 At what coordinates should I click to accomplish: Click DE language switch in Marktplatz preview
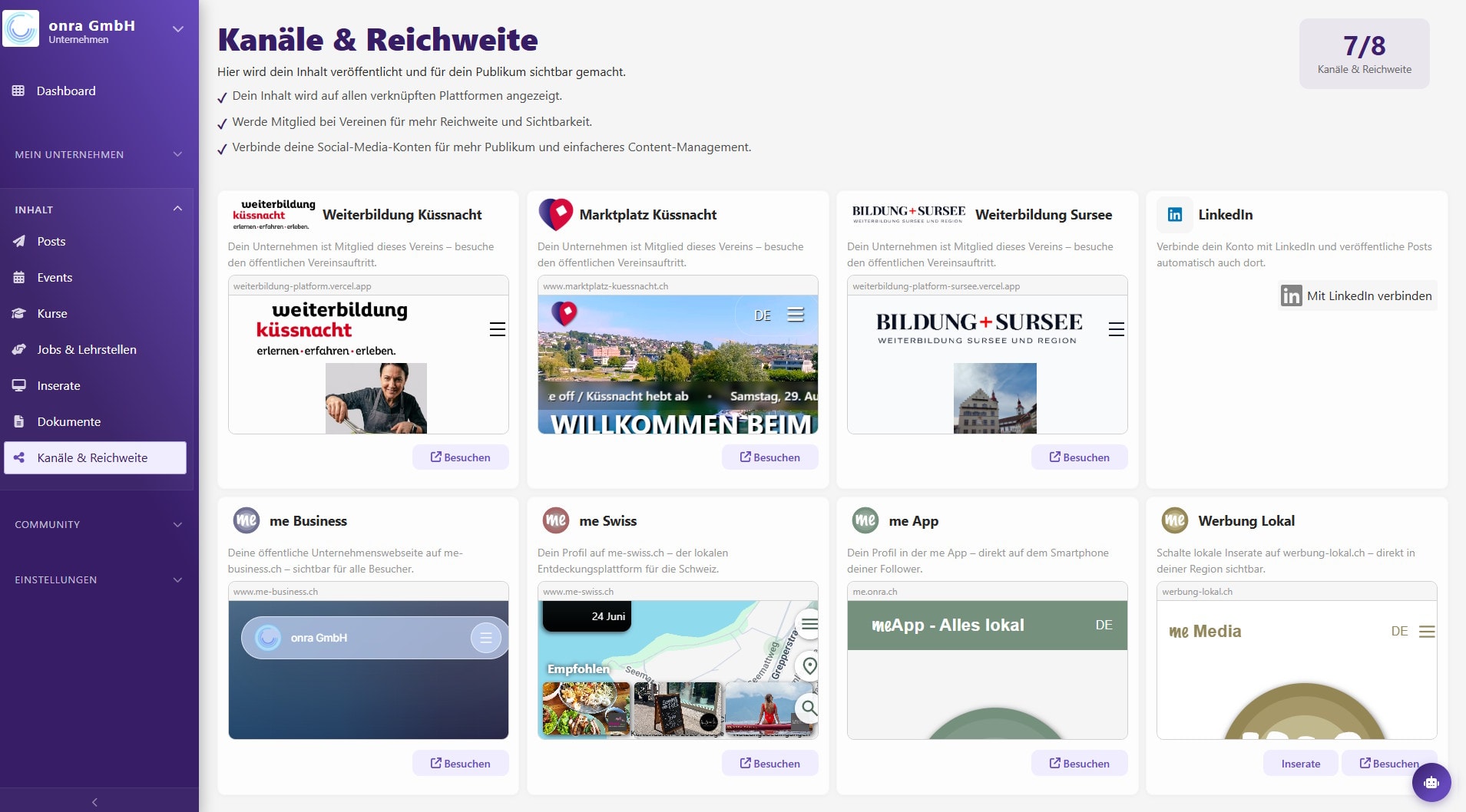coord(763,315)
